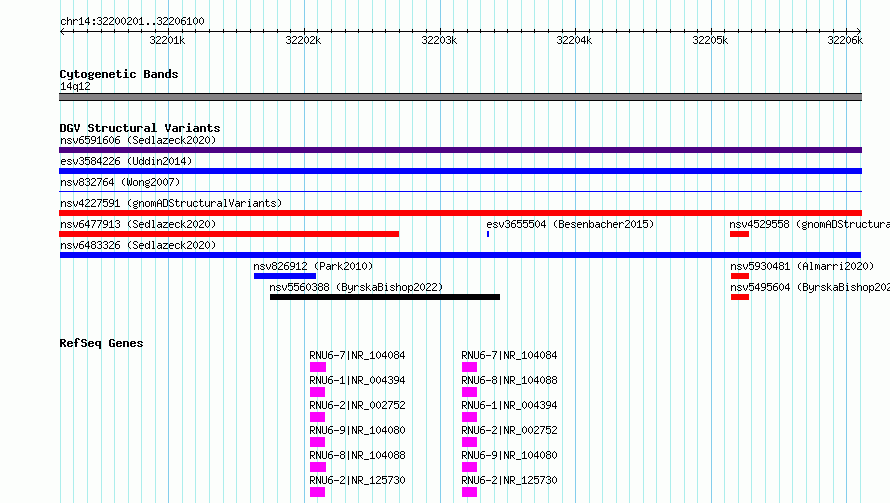The height and width of the screenshot is (503, 890).
Task: Open RNU6-7|NR_104084 label near 32202k
Action: coord(357,355)
